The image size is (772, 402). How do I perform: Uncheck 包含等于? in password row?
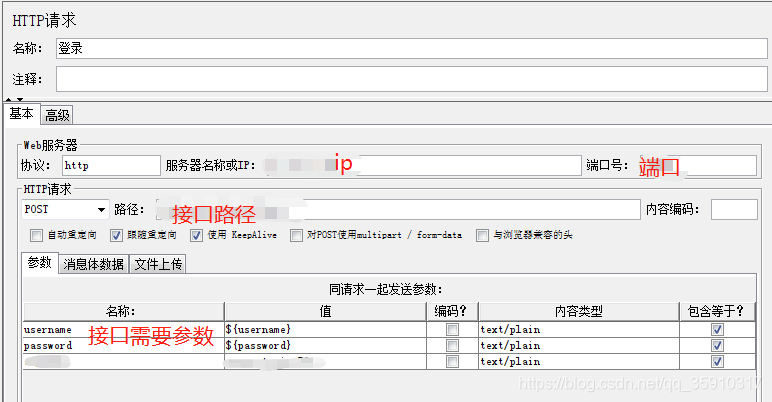tap(717, 345)
